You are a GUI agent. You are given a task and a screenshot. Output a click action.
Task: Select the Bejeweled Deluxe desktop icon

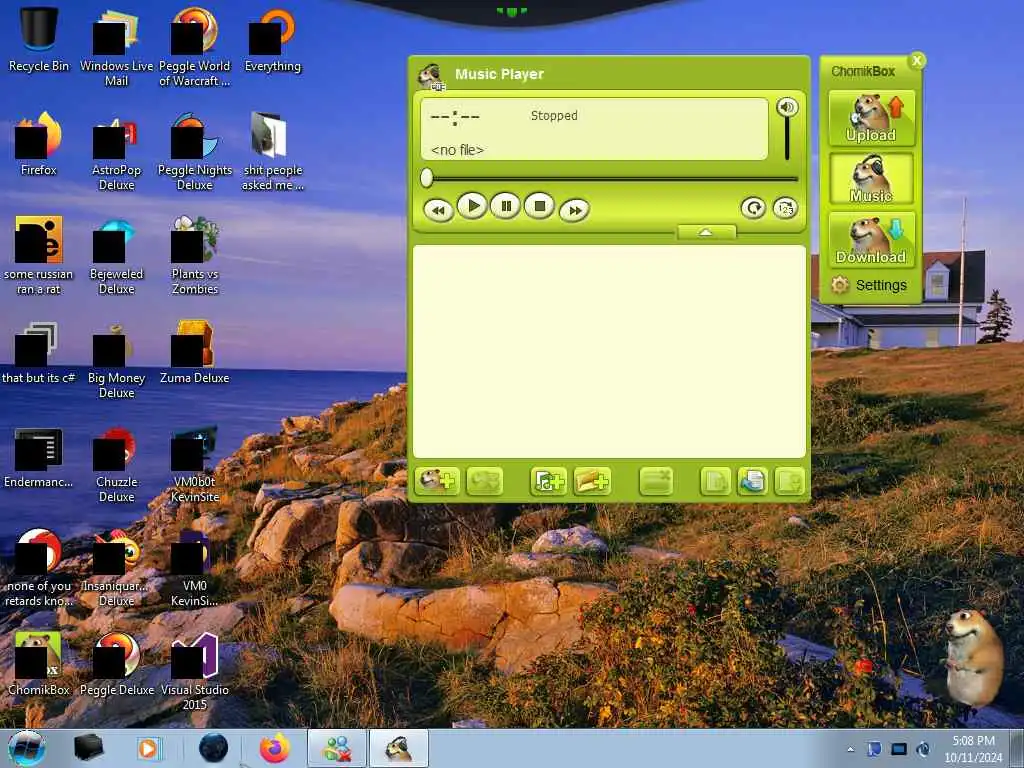(x=116, y=255)
